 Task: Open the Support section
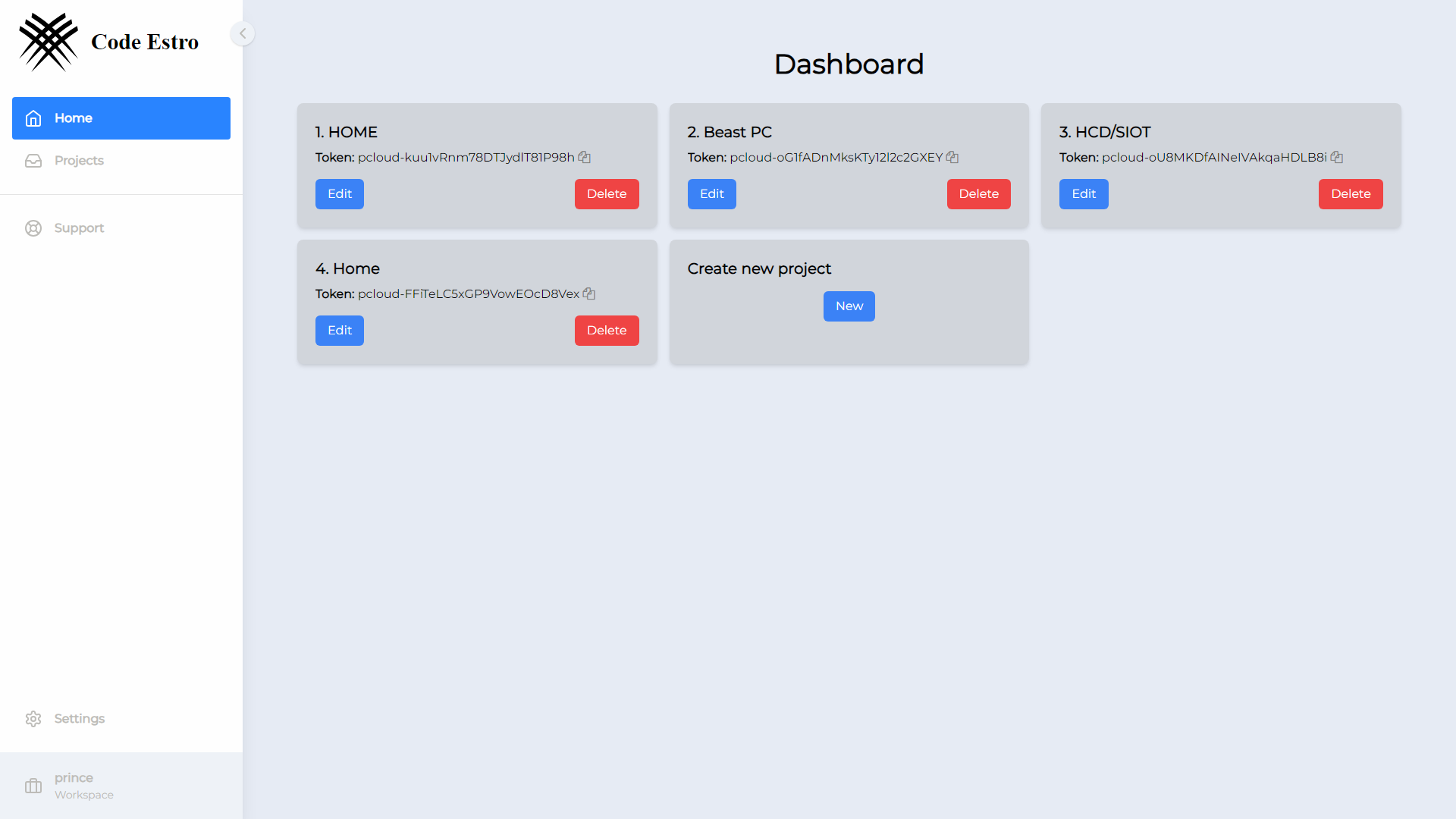pos(79,227)
